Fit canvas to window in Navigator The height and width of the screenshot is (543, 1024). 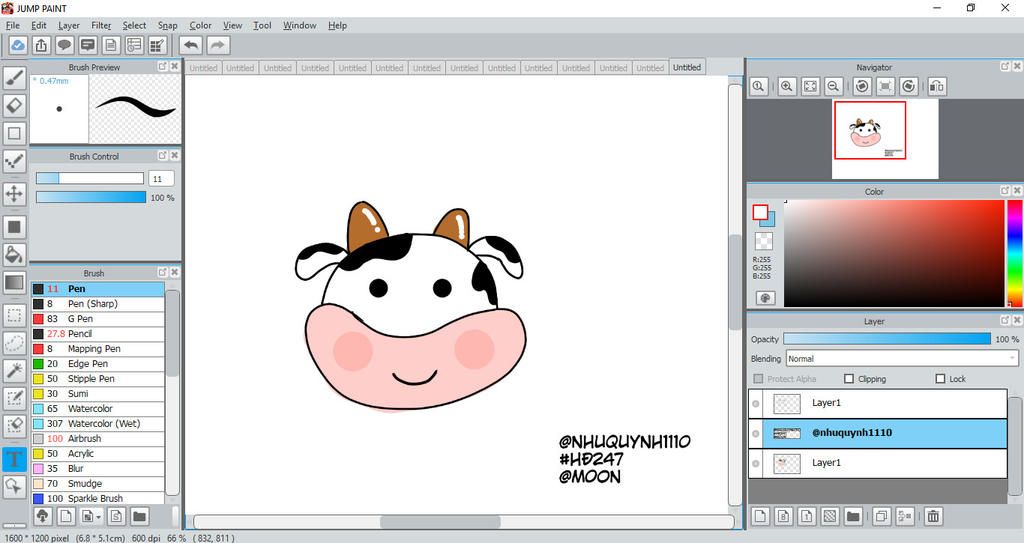pyautogui.click(x=810, y=86)
